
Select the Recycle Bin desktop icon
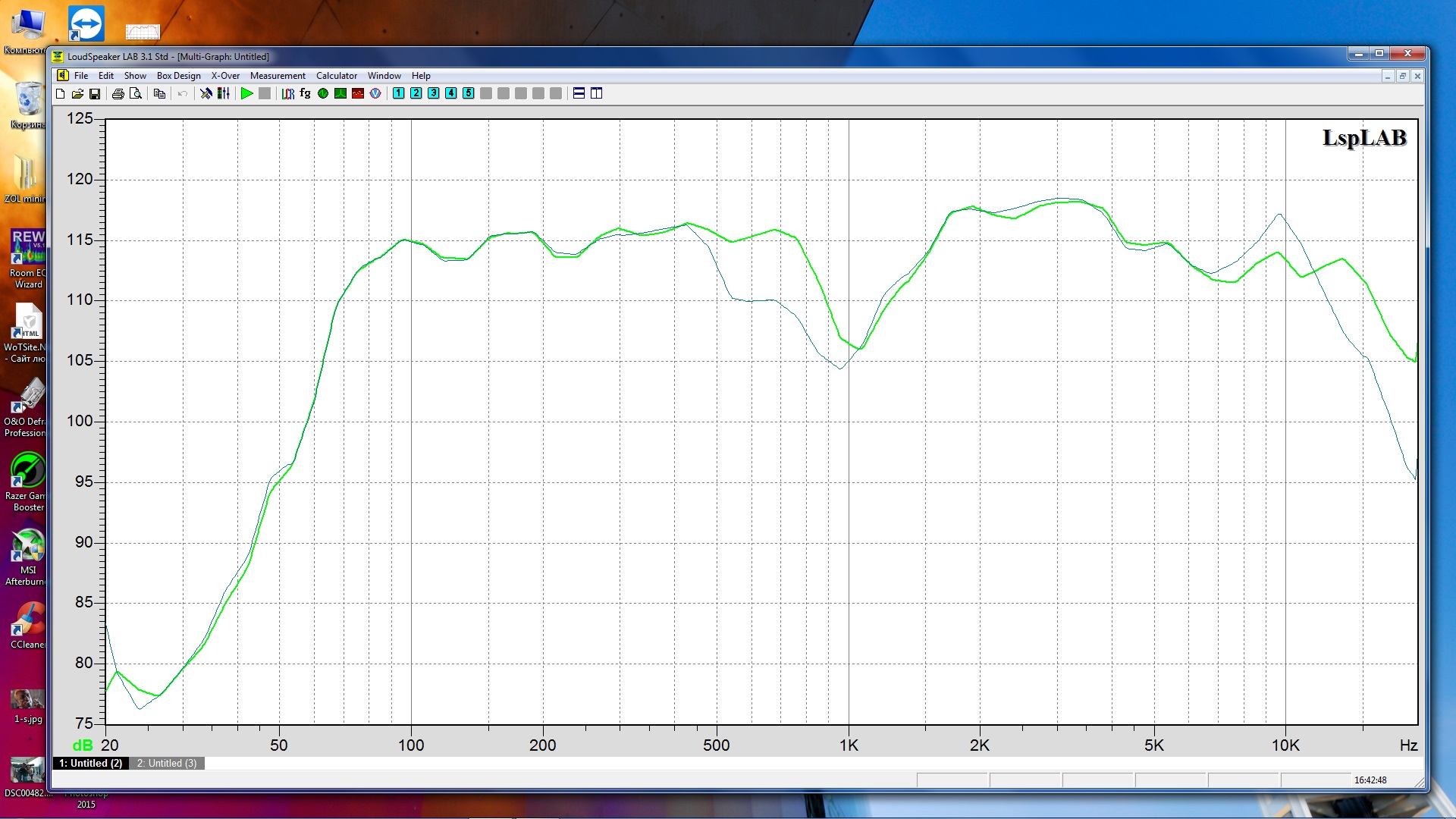(28, 106)
